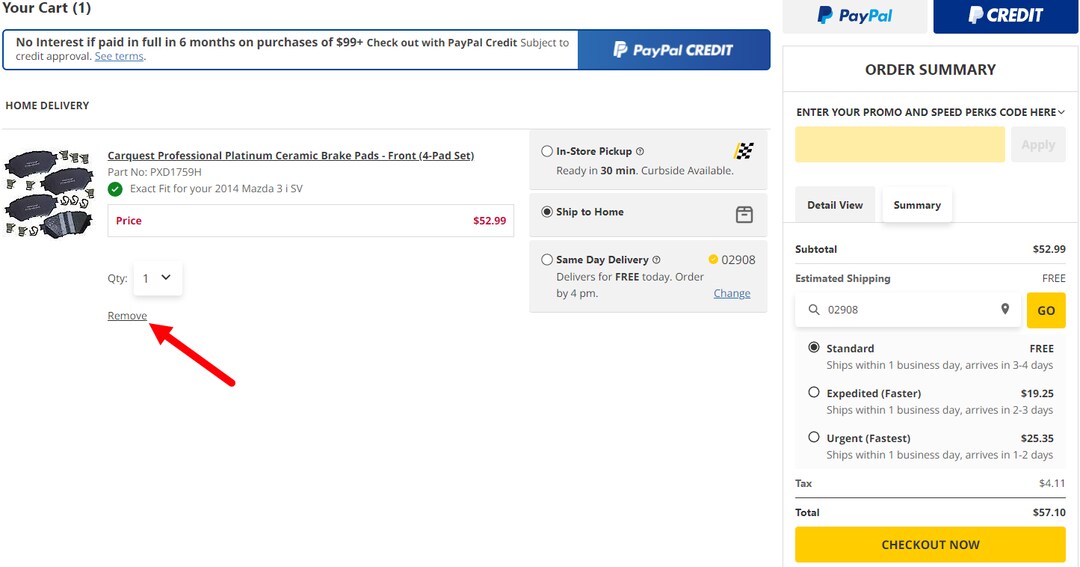Switch to Summary tab
Image resolution: width=1080 pixels, height=567 pixels.
917,205
